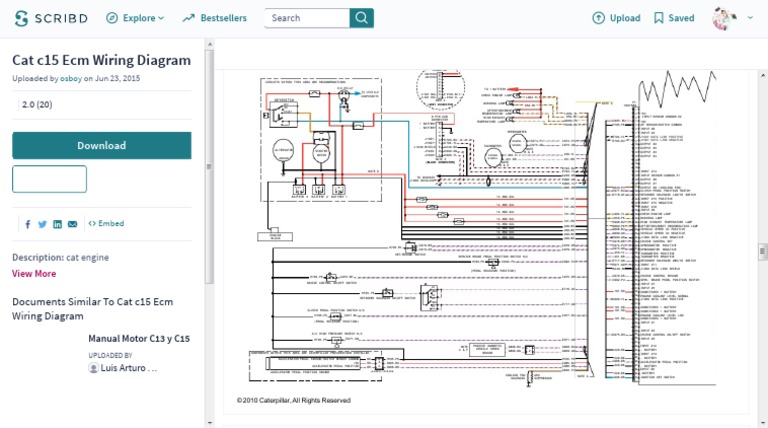Image resolution: width=768 pixels, height=428 pixels.
Task: Share document on Facebook
Action: (x=27, y=224)
